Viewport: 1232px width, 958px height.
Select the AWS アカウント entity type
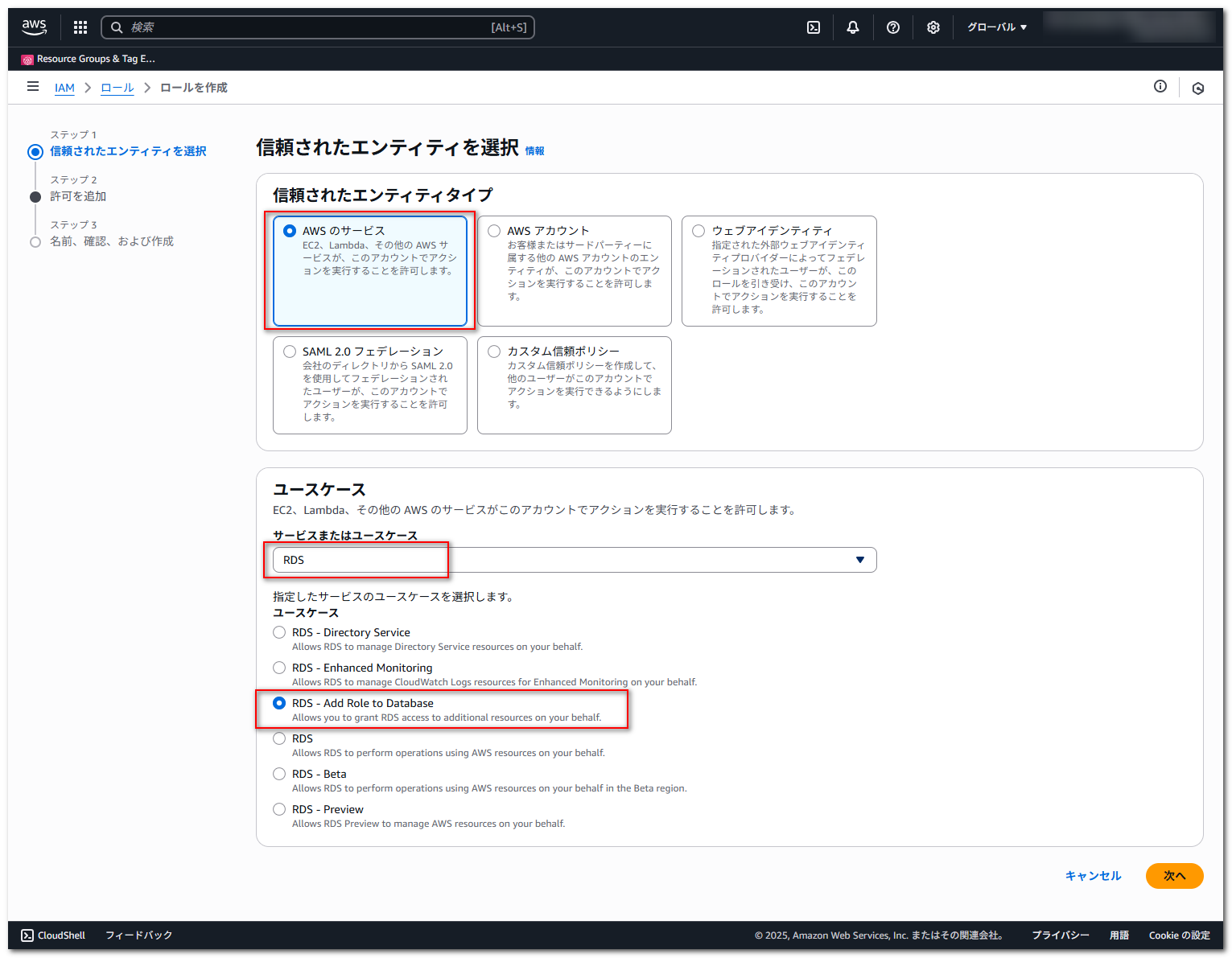575,270
